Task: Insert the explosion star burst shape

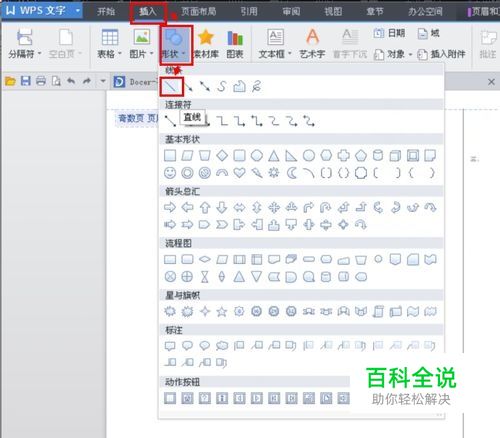Action: (x=170, y=312)
